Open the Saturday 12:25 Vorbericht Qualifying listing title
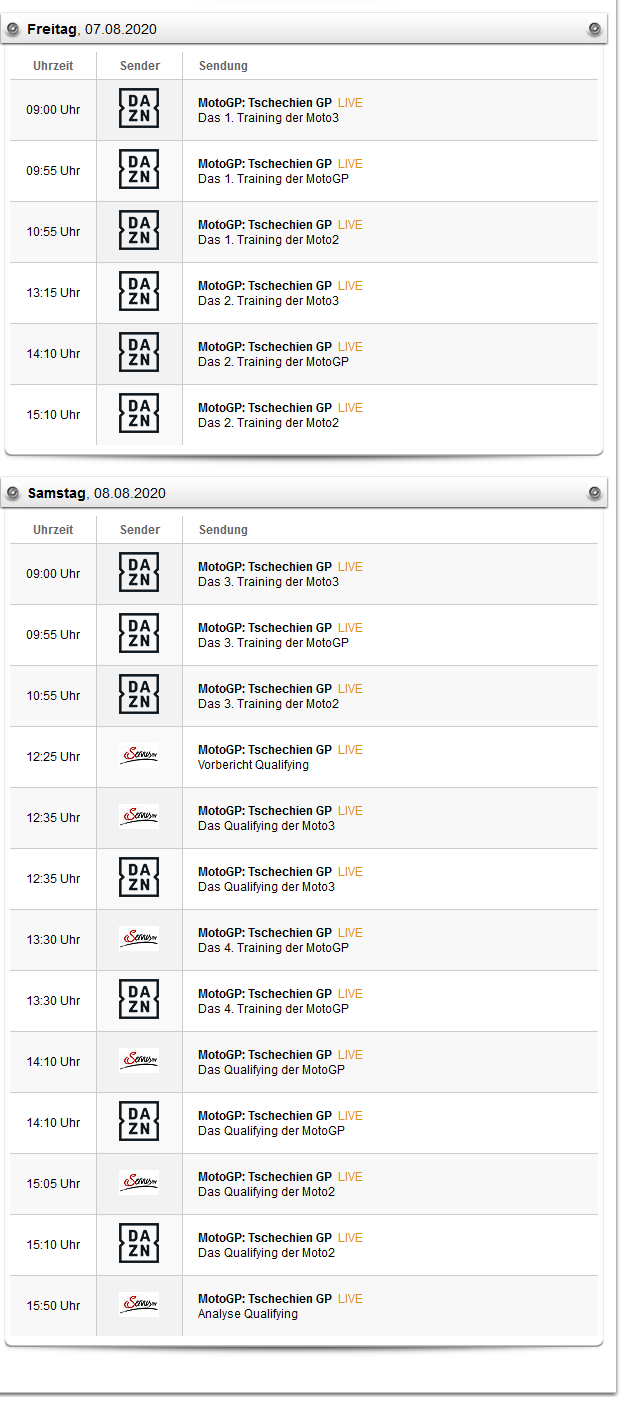This screenshot has height=1410, width=624. click(x=265, y=750)
